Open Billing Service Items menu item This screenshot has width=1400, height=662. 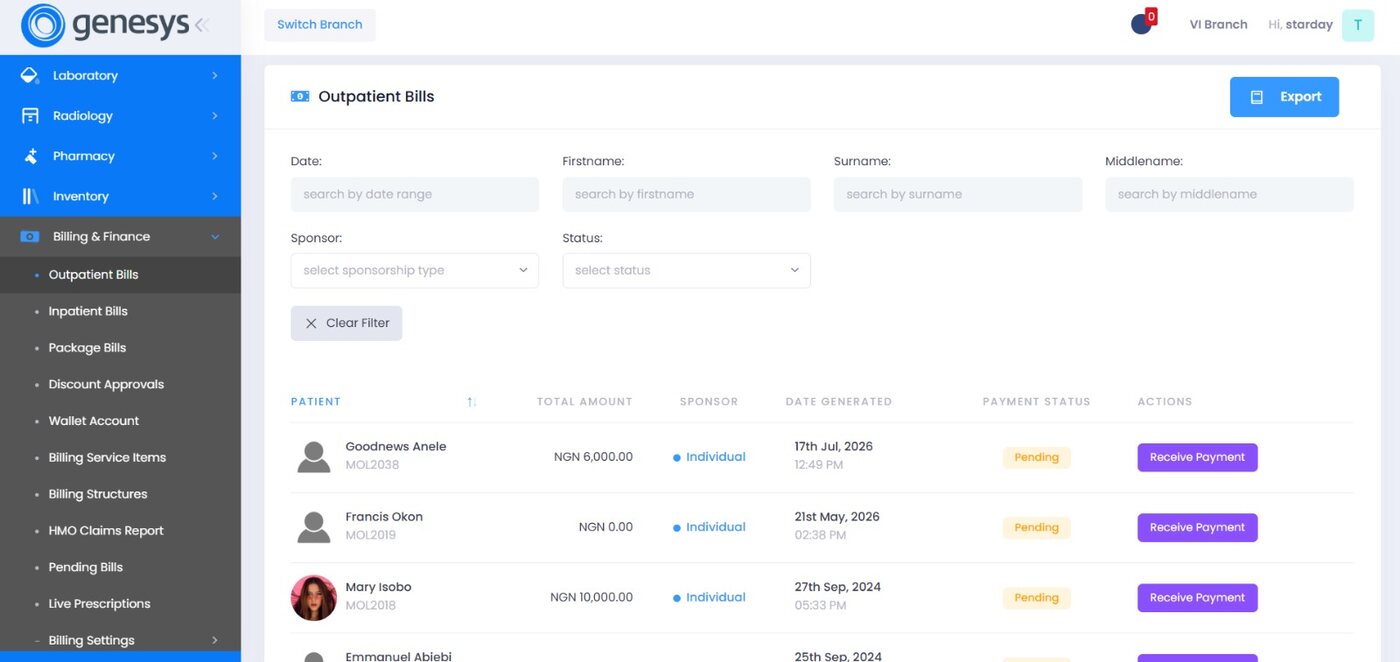tap(120, 457)
